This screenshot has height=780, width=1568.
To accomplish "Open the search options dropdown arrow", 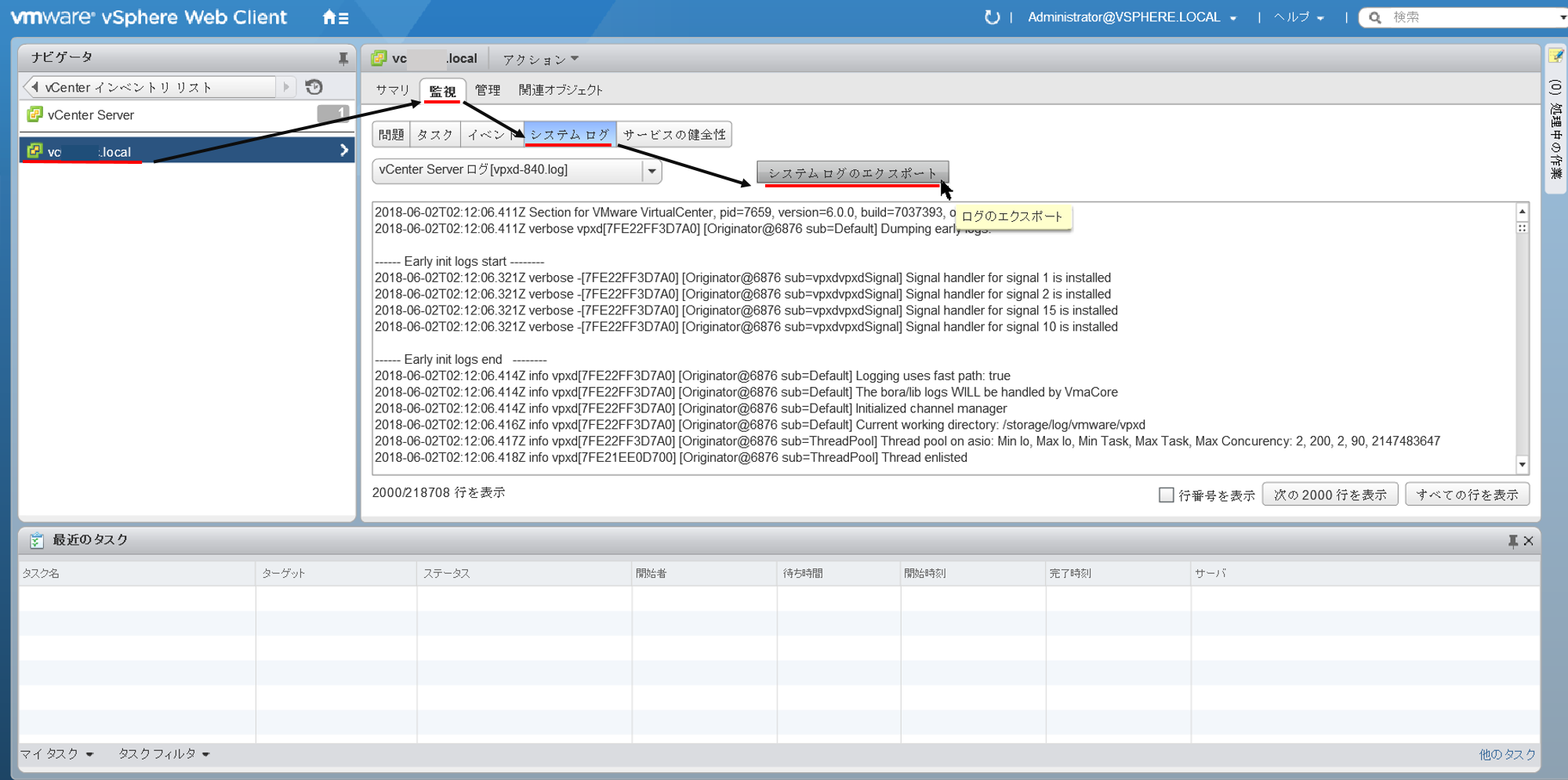I will point(1563,17).
